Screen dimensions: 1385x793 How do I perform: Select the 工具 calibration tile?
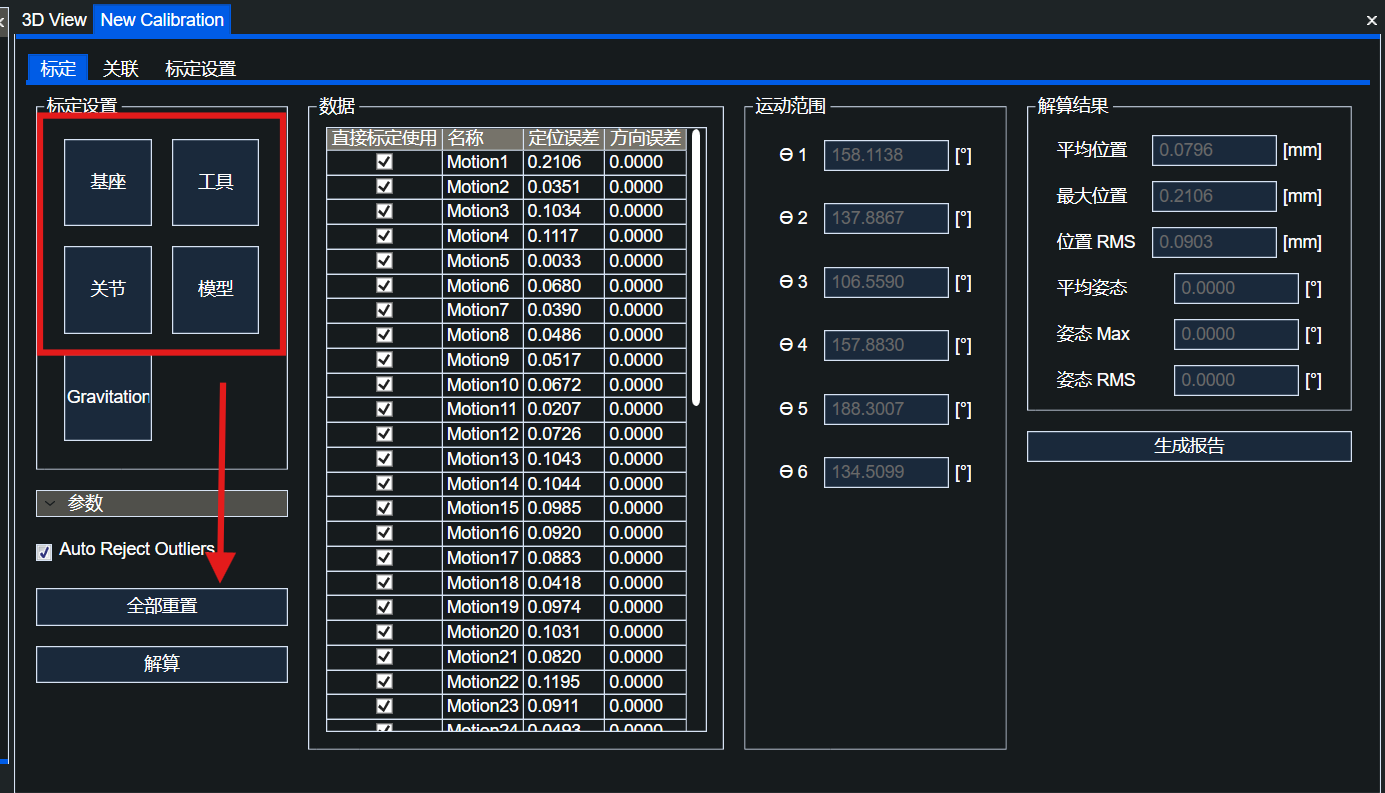[215, 182]
